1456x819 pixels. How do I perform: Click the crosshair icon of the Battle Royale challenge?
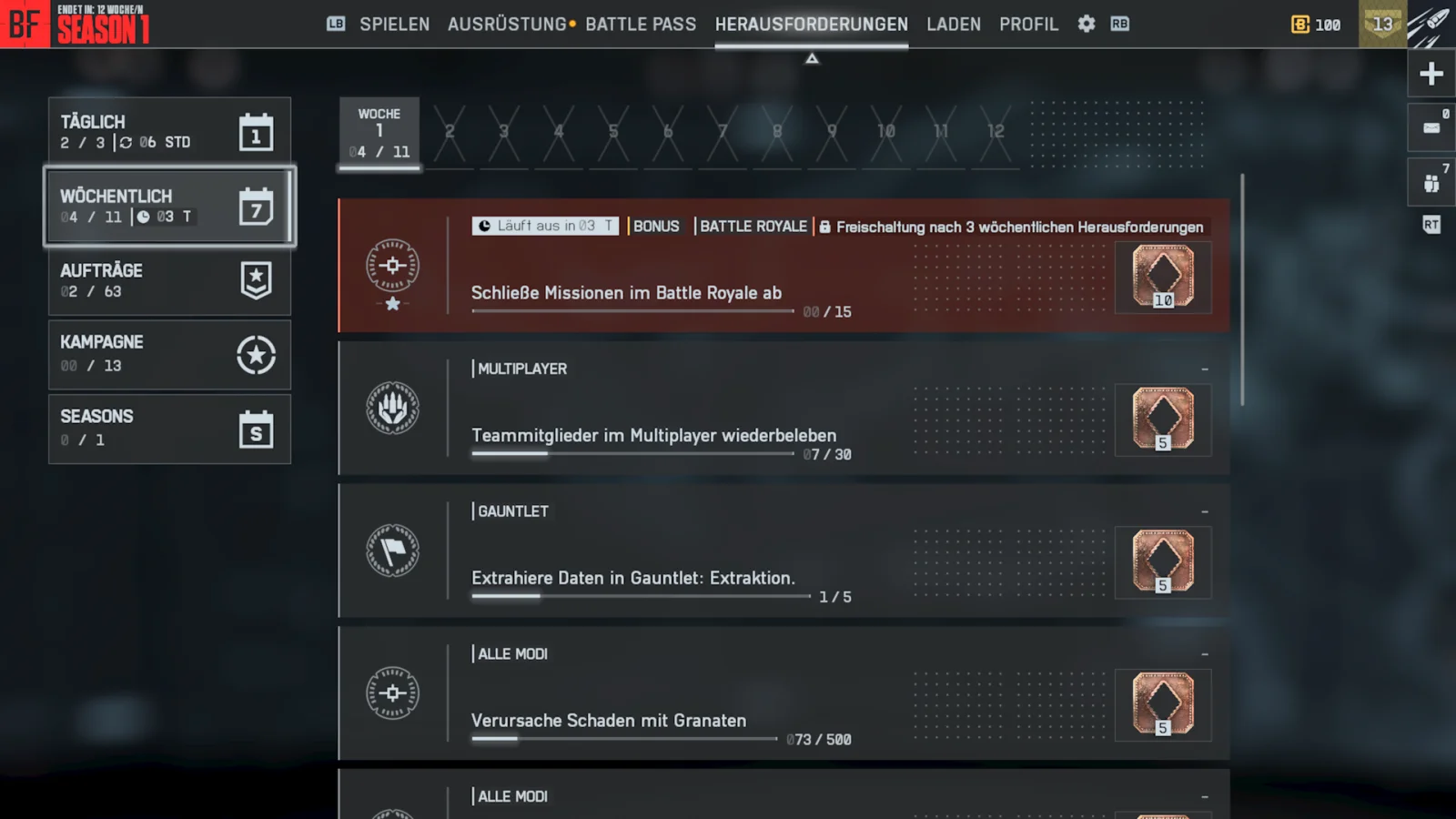pos(392,266)
